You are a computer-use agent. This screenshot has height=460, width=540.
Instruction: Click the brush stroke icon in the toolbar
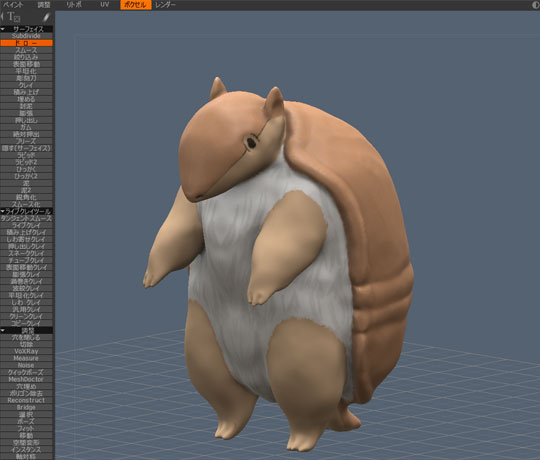46,17
